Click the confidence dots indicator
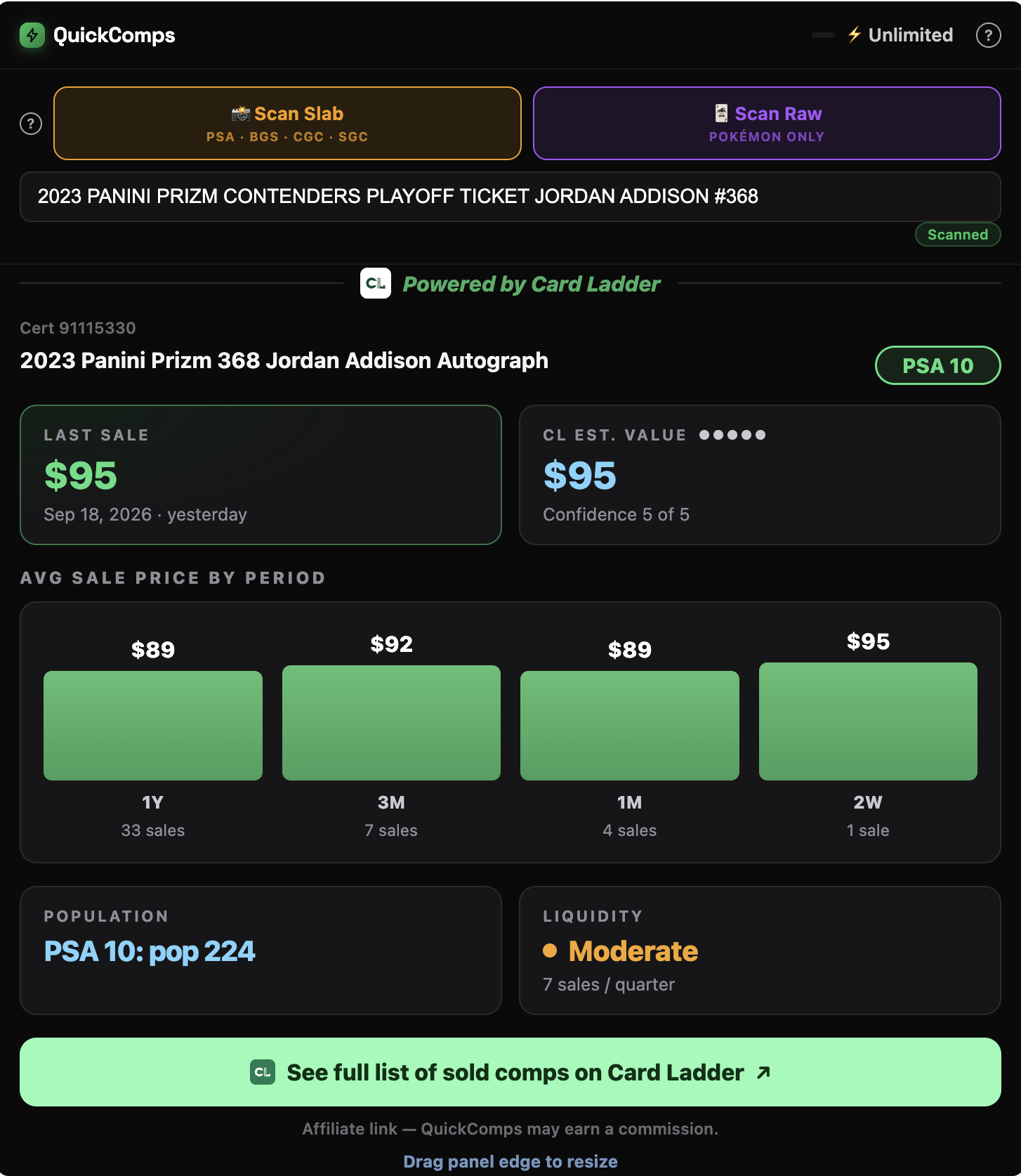Viewport: 1021px width, 1176px height. tap(732, 435)
